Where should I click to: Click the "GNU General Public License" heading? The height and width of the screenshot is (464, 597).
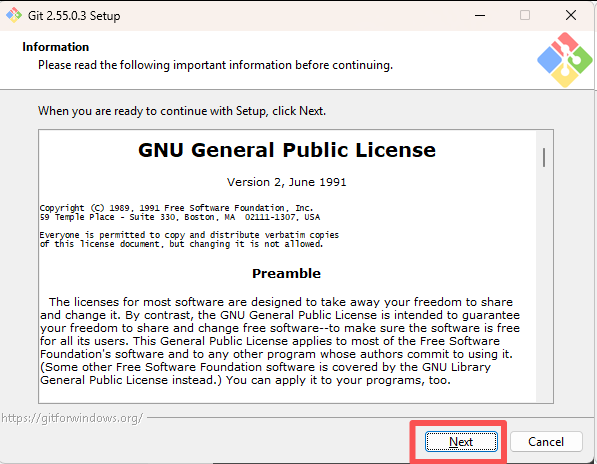pyautogui.click(x=287, y=150)
